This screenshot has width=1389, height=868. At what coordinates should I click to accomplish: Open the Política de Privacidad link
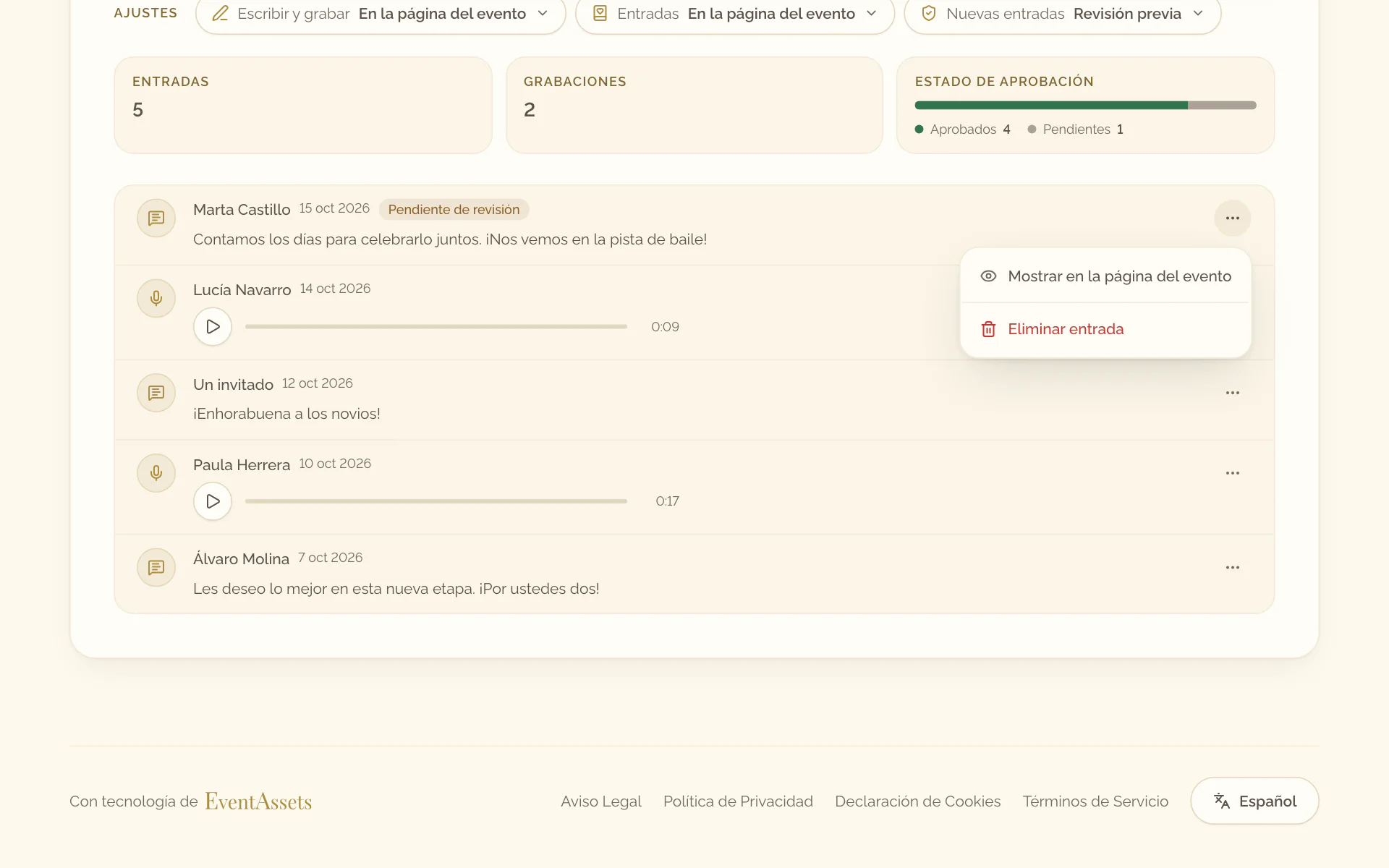738,801
